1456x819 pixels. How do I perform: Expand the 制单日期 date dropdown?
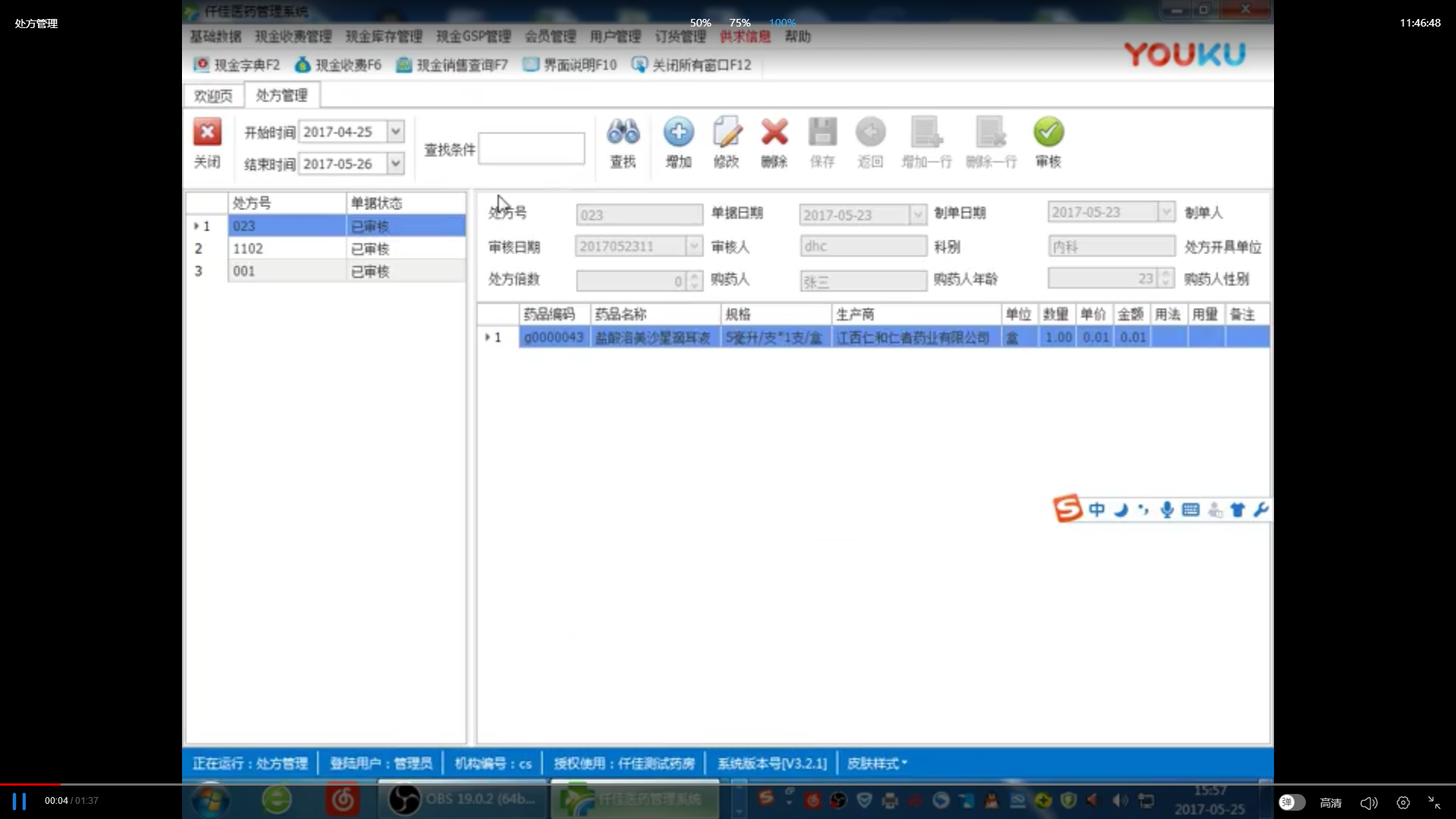(1166, 212)
